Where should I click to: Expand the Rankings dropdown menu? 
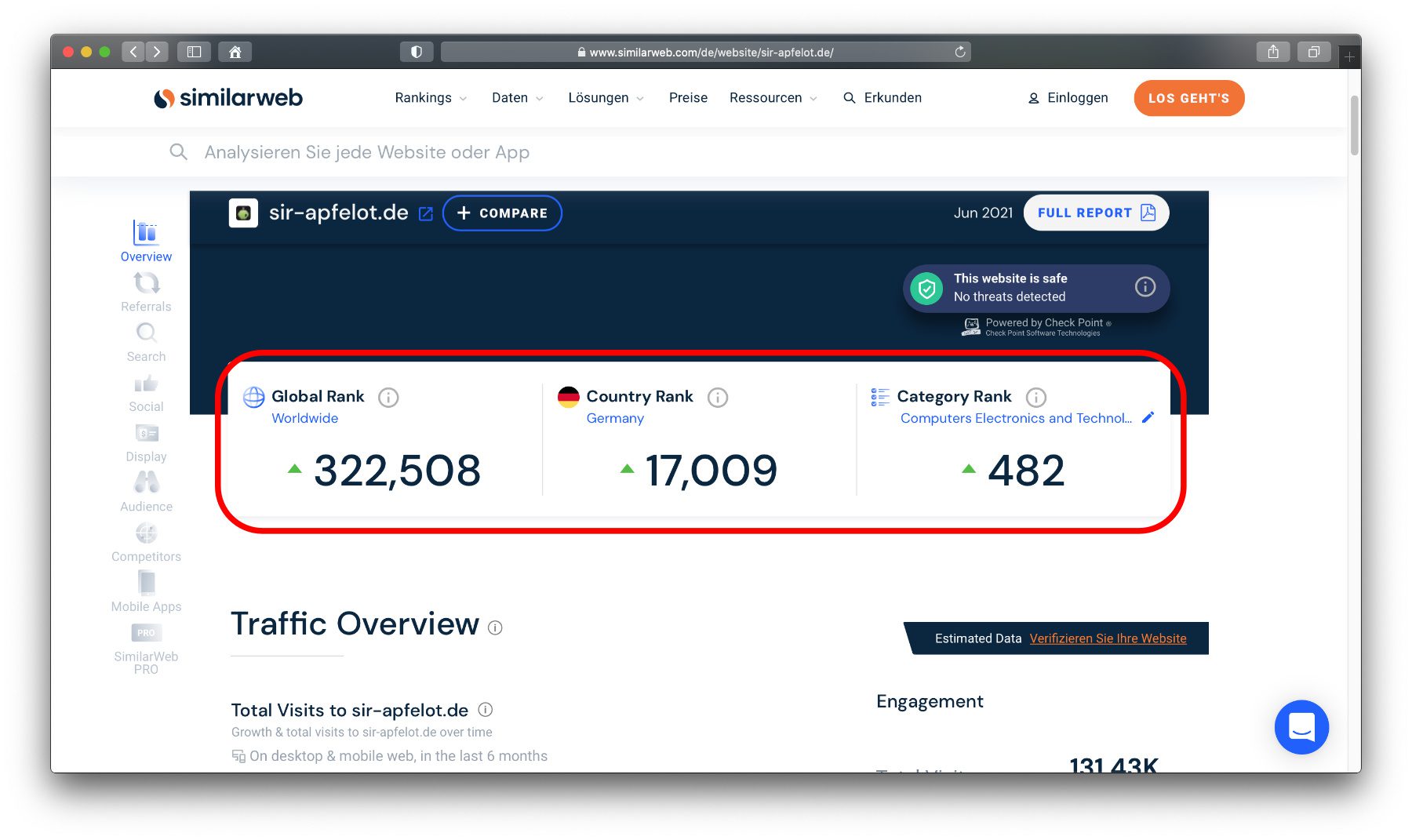[431, 98]
